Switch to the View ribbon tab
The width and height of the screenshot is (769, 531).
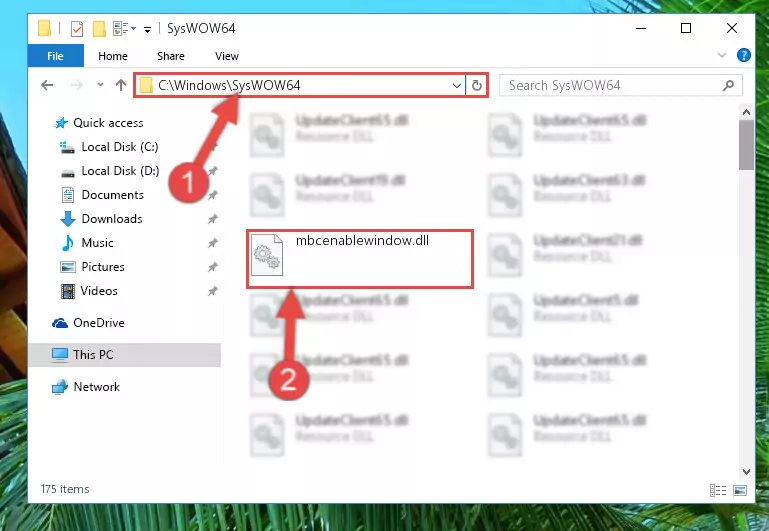click(x=227, y=56)
